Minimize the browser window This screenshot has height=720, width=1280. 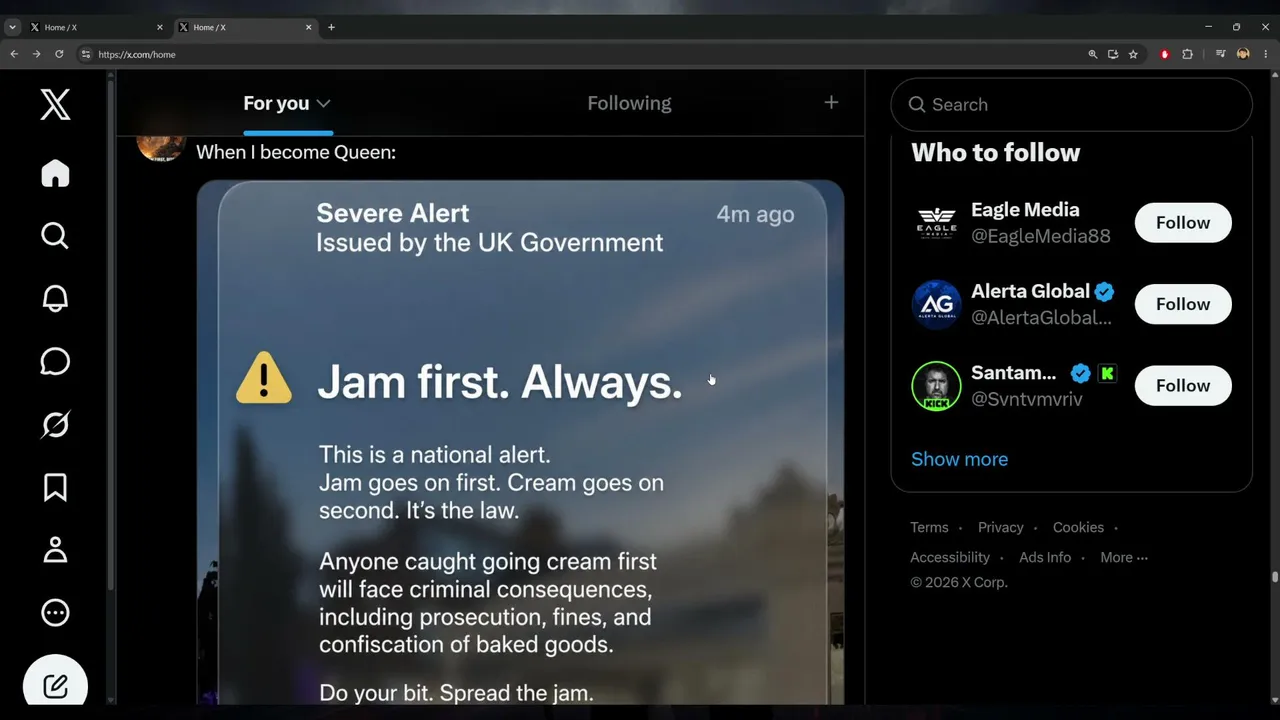(1208, 27)
